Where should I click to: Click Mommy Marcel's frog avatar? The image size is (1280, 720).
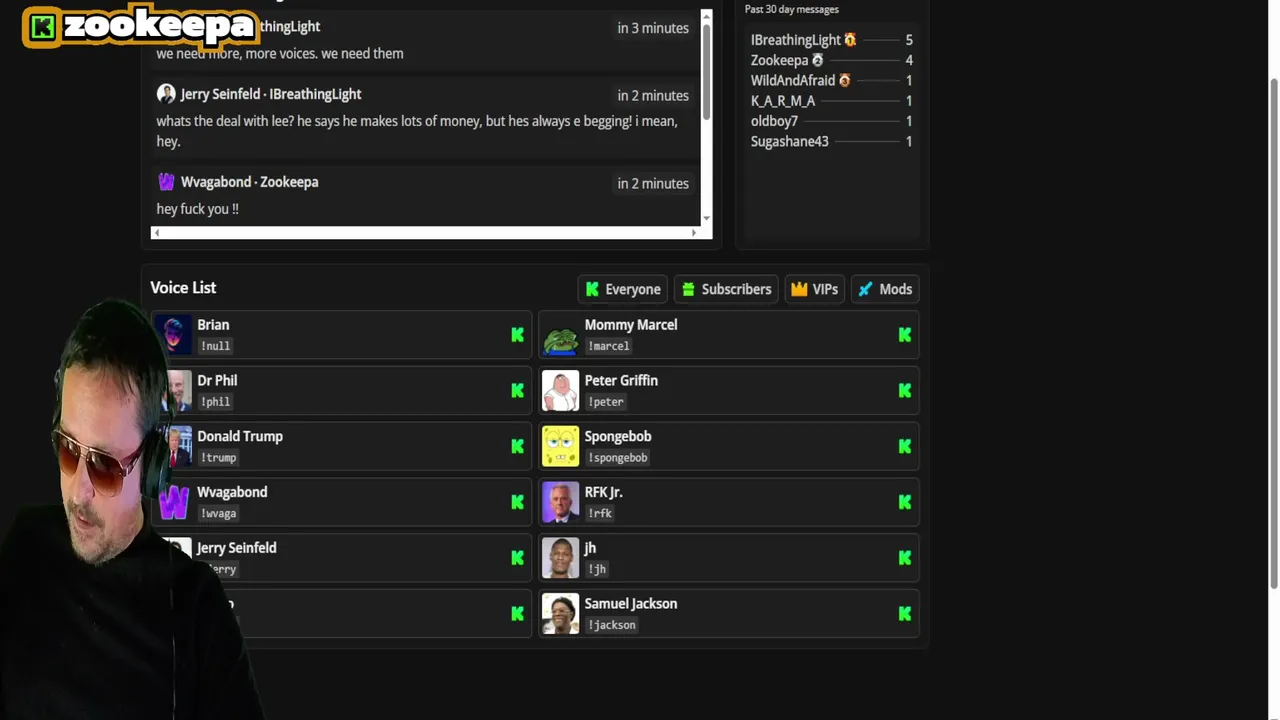(x=560, y=335)
